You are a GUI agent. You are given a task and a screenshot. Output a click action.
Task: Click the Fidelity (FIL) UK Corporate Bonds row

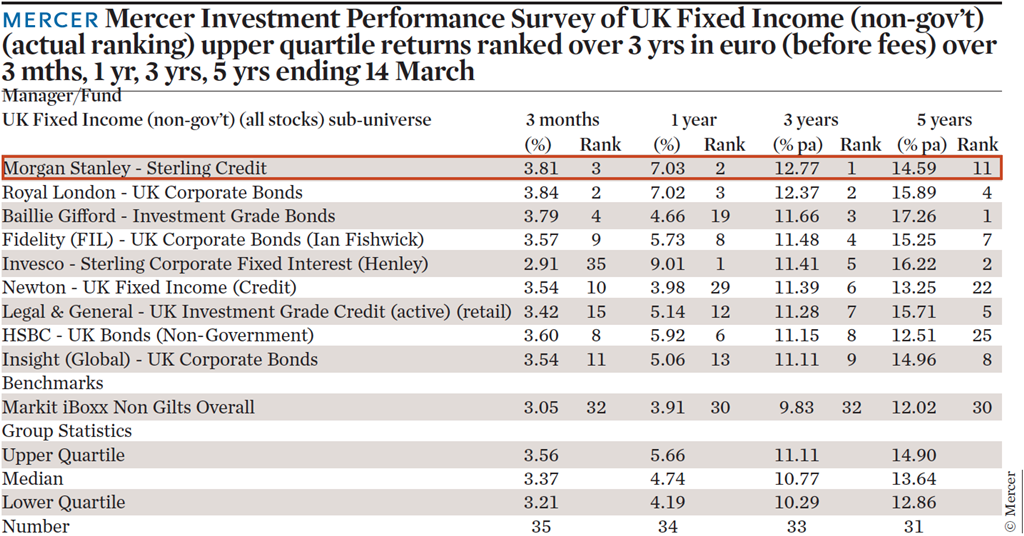tap(502, 240)
